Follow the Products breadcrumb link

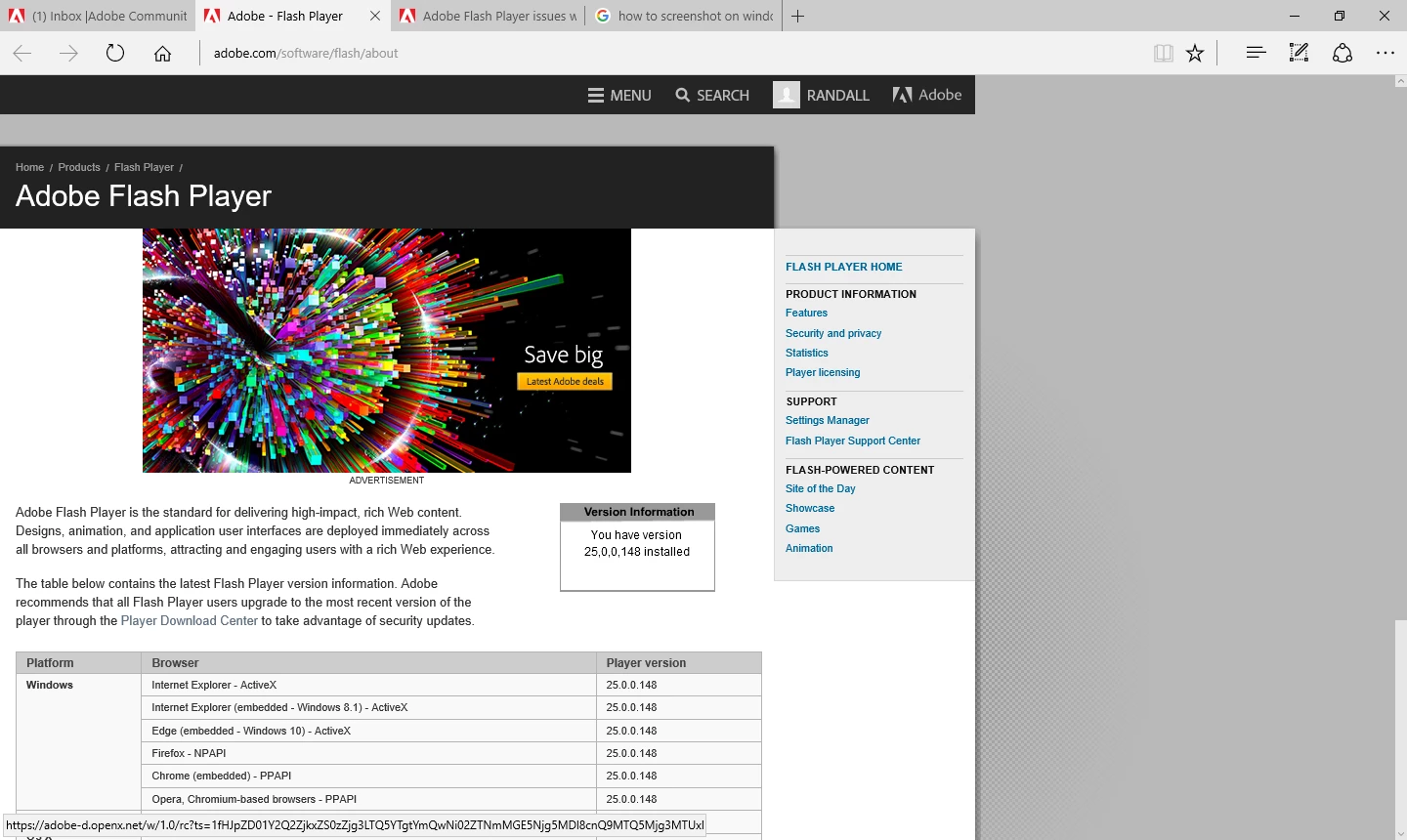pos(79,167)
